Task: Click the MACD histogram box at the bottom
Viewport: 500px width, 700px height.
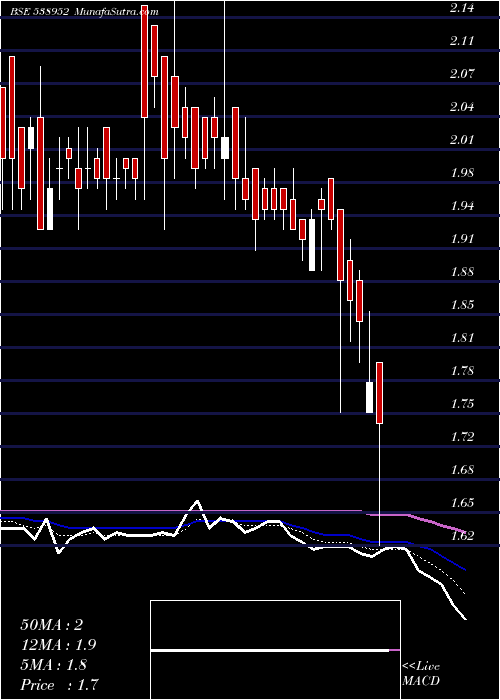Action: coord(275,650)
